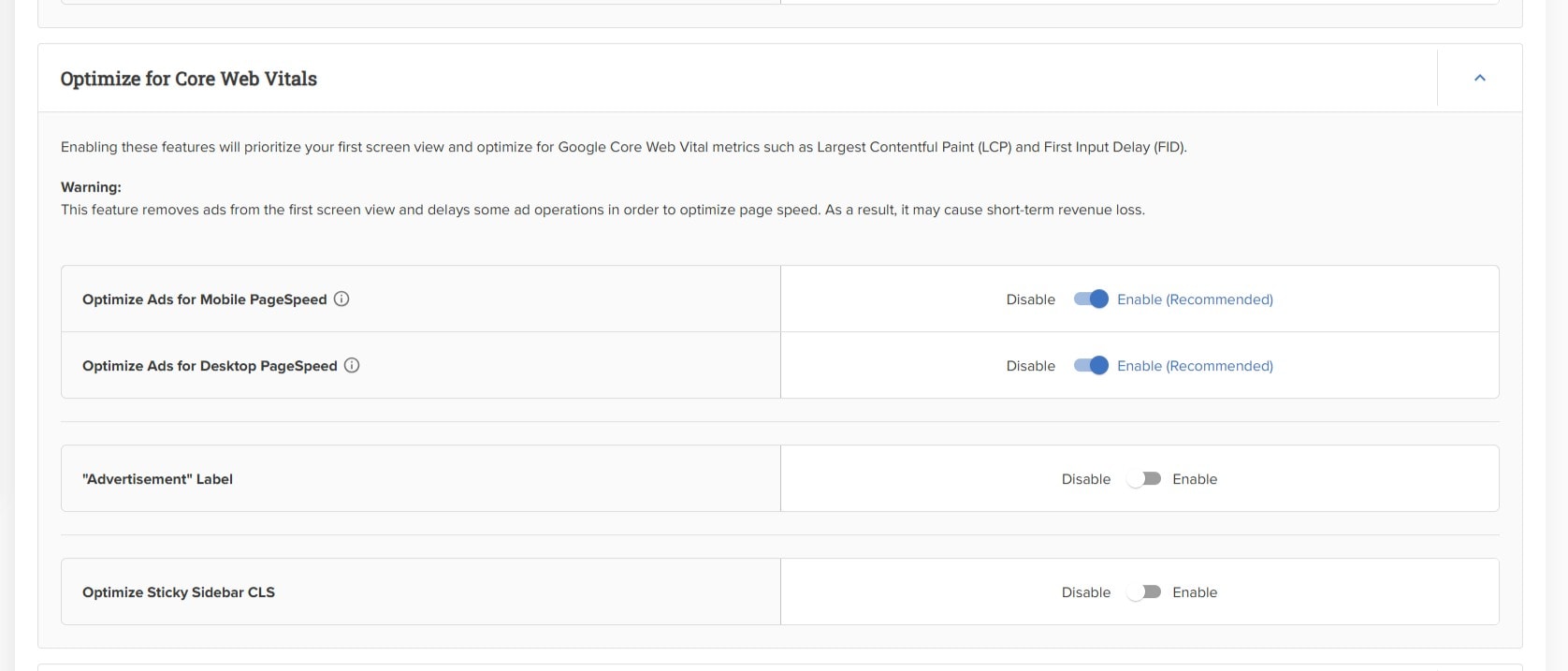
Task: Click Disable text for "Advertisement" Label
Action: 1085,479
